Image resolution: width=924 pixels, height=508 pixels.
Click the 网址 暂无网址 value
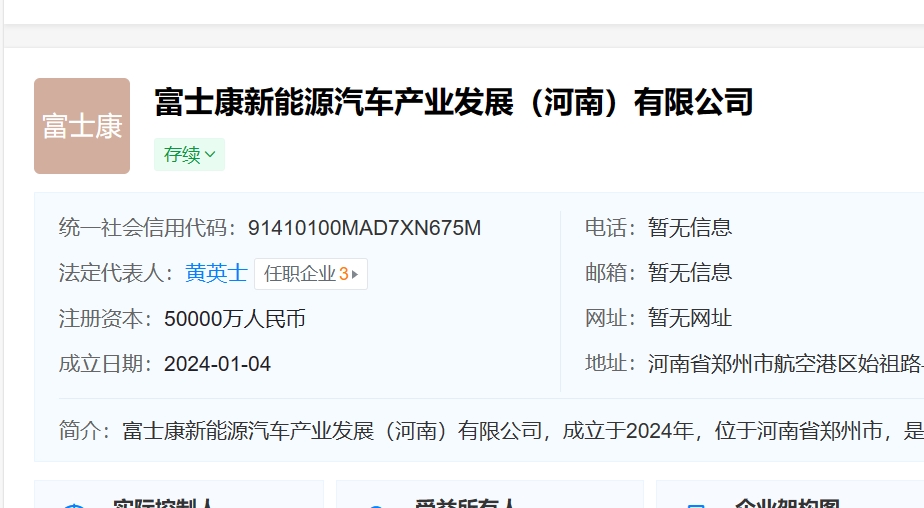tap(689, 318)
